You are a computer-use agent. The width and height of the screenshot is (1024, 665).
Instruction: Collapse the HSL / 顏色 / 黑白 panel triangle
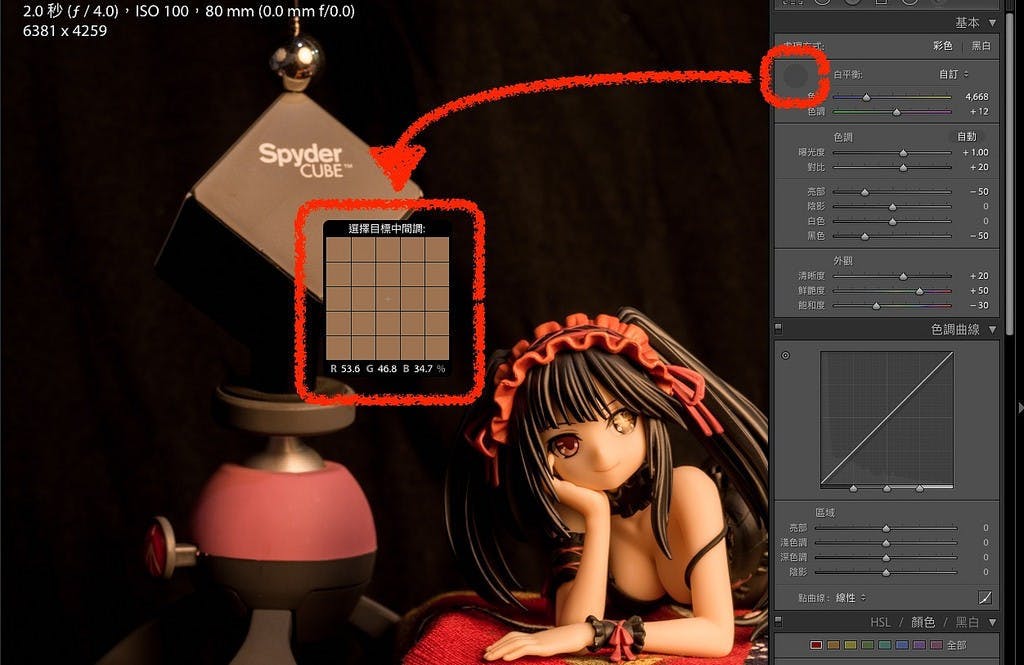click(x=993, y=622)
